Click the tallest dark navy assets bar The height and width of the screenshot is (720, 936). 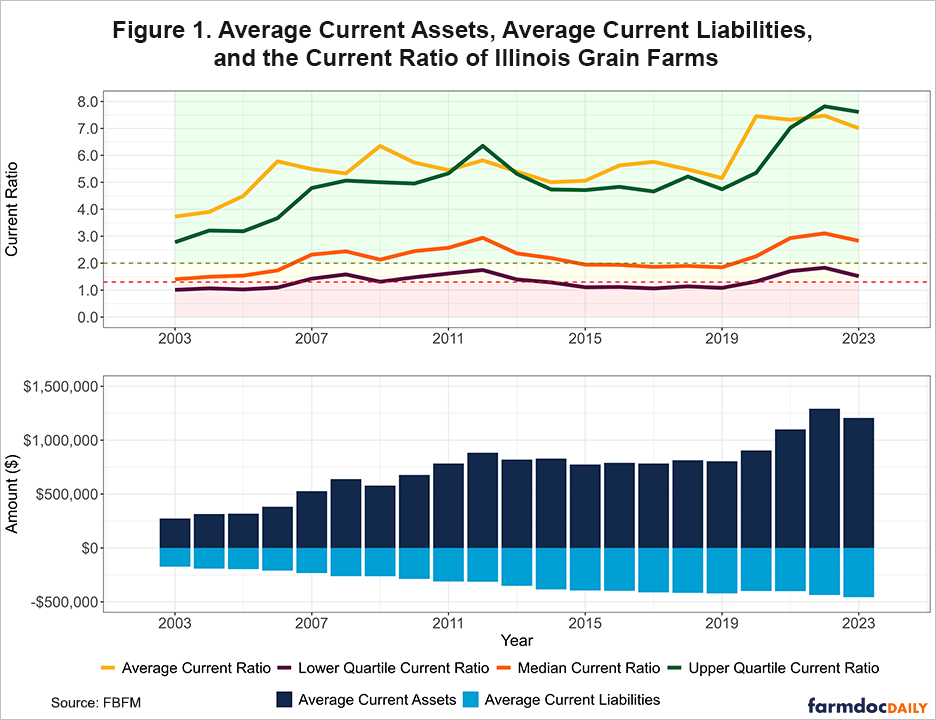click(x=824, y=478)
